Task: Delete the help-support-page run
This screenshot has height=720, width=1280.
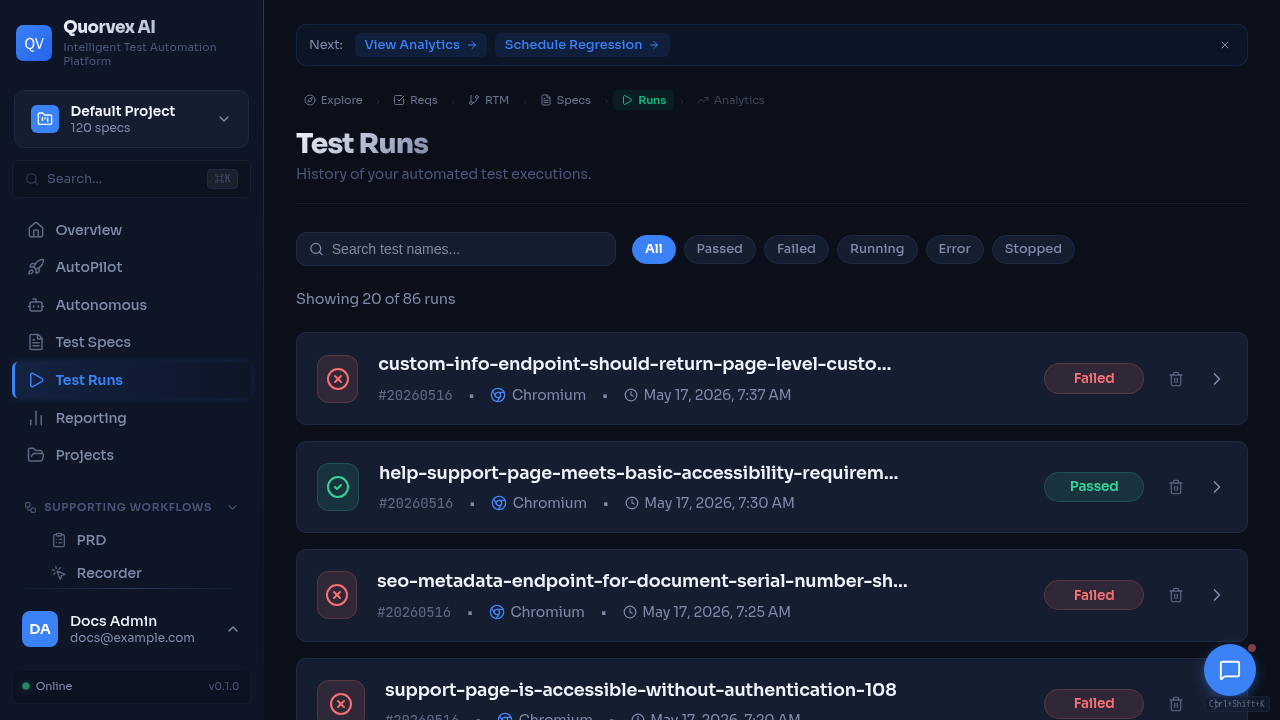Action: click(1176, 487)
